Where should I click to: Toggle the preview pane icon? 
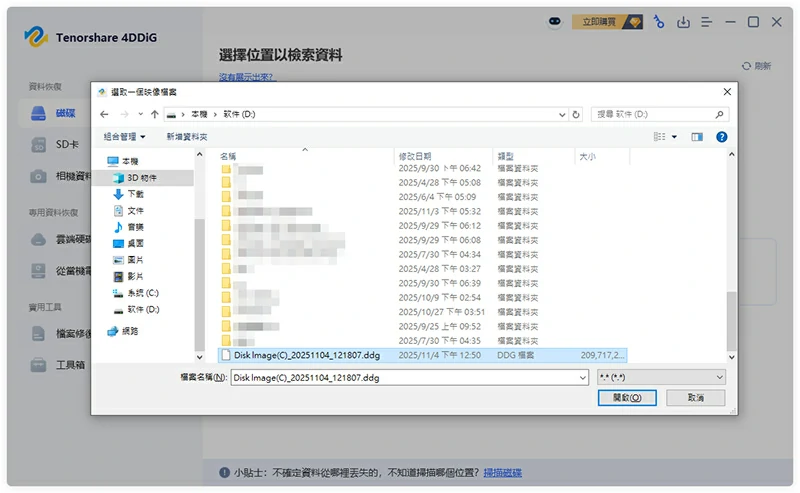click(x=697, y=137)
